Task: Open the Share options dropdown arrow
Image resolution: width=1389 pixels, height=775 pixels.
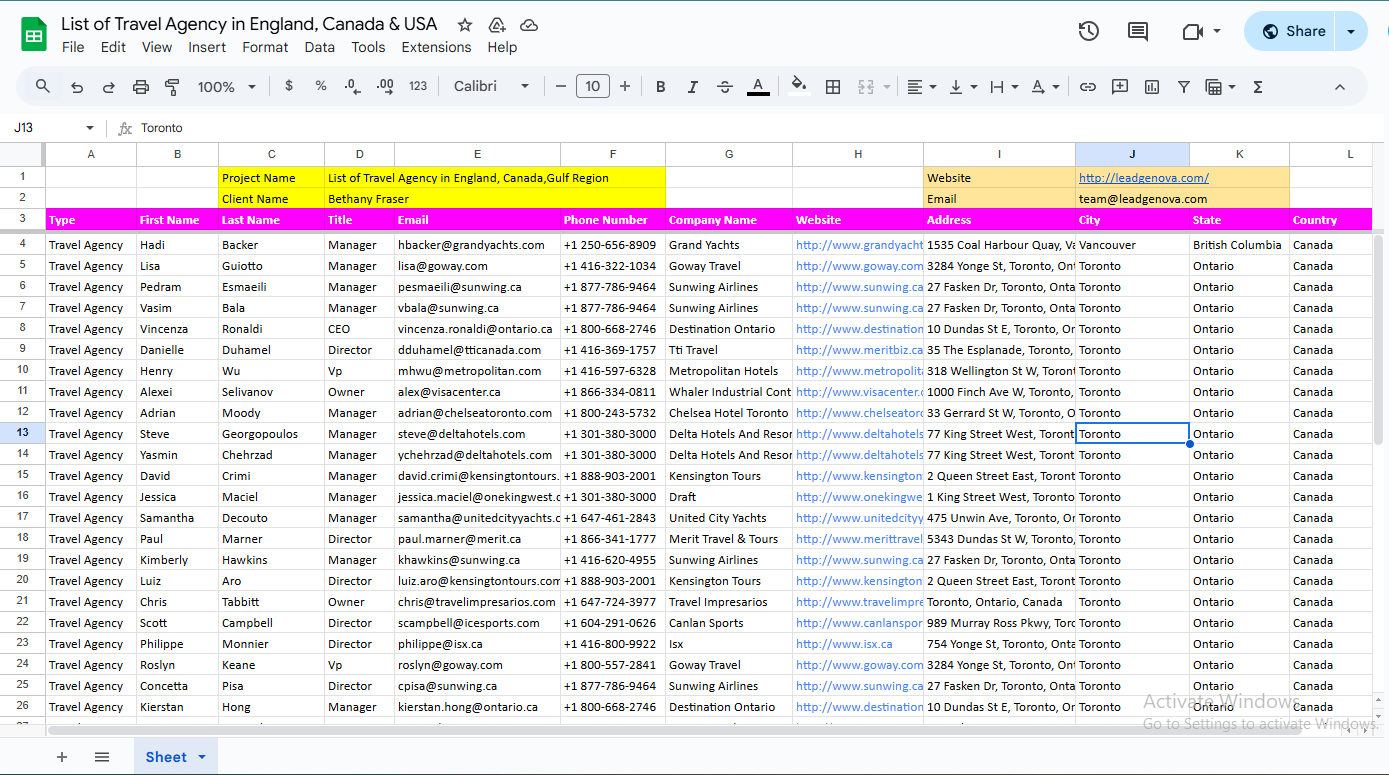Action: 1351,31
